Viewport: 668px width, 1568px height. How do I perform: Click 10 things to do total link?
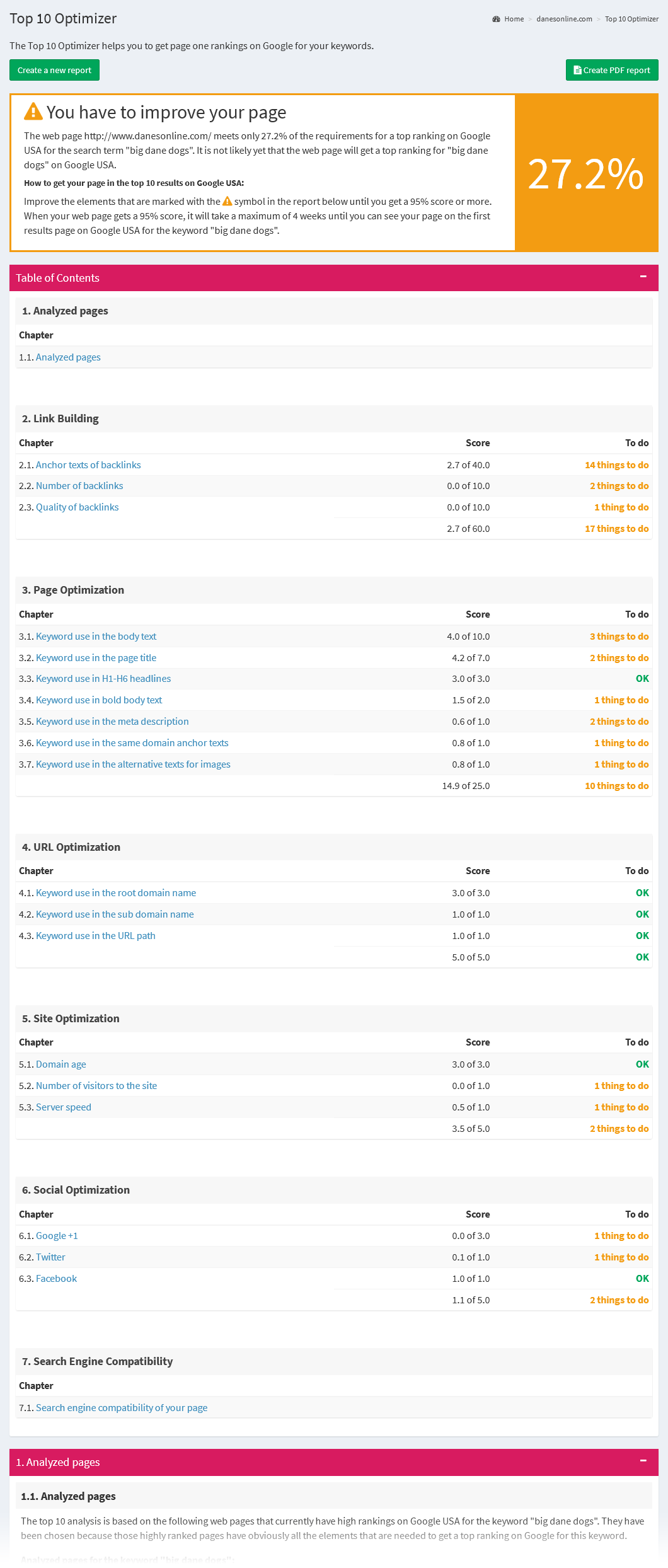click(616, 786)
